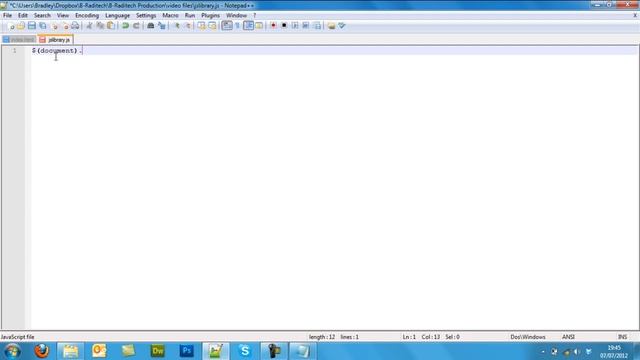The width and height of the screenshot is (640, 360).
Task: Open the Windows Start menu orb
Action: click(12, 351)
